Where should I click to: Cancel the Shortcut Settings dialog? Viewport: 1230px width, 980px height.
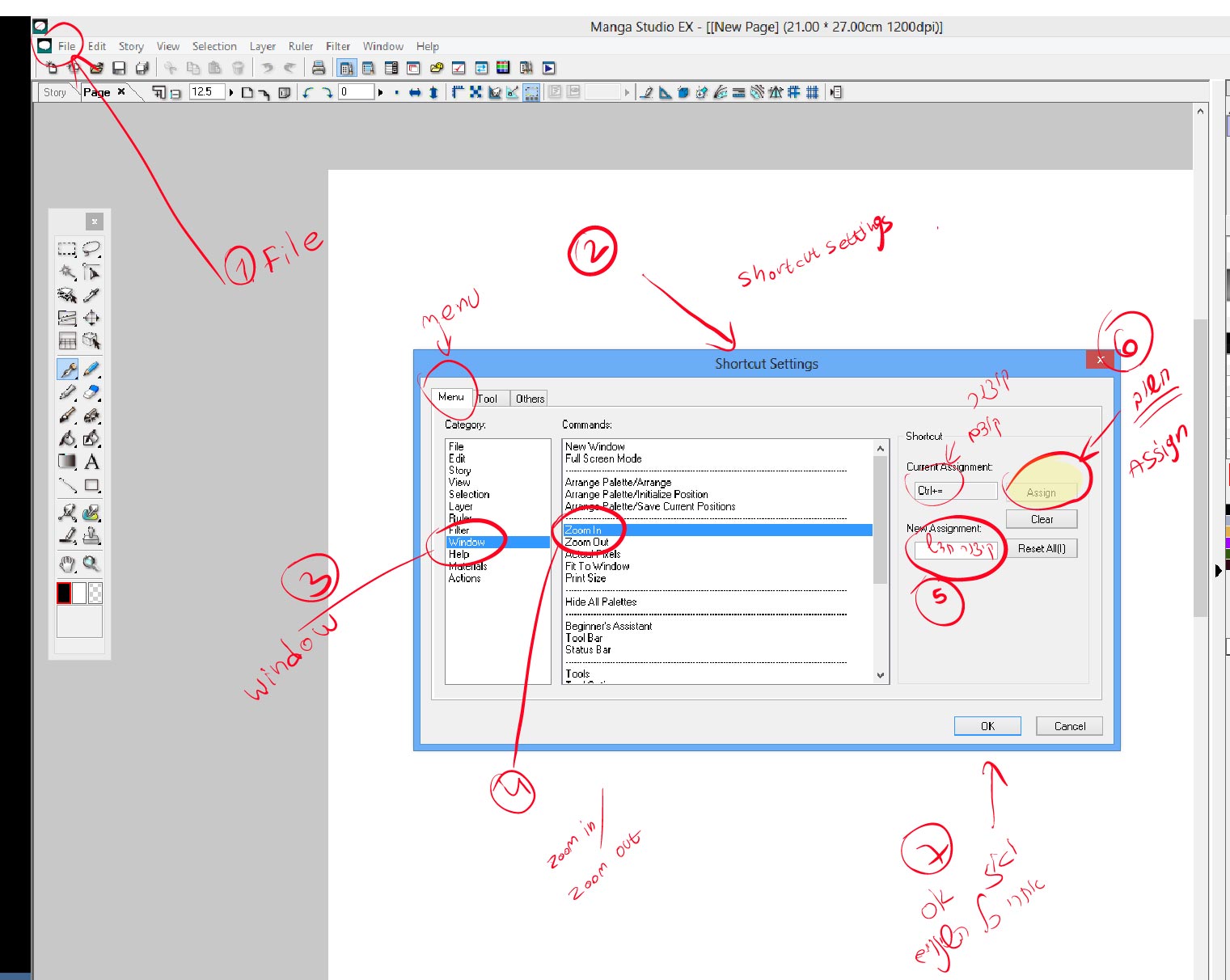coord(1070,726)
